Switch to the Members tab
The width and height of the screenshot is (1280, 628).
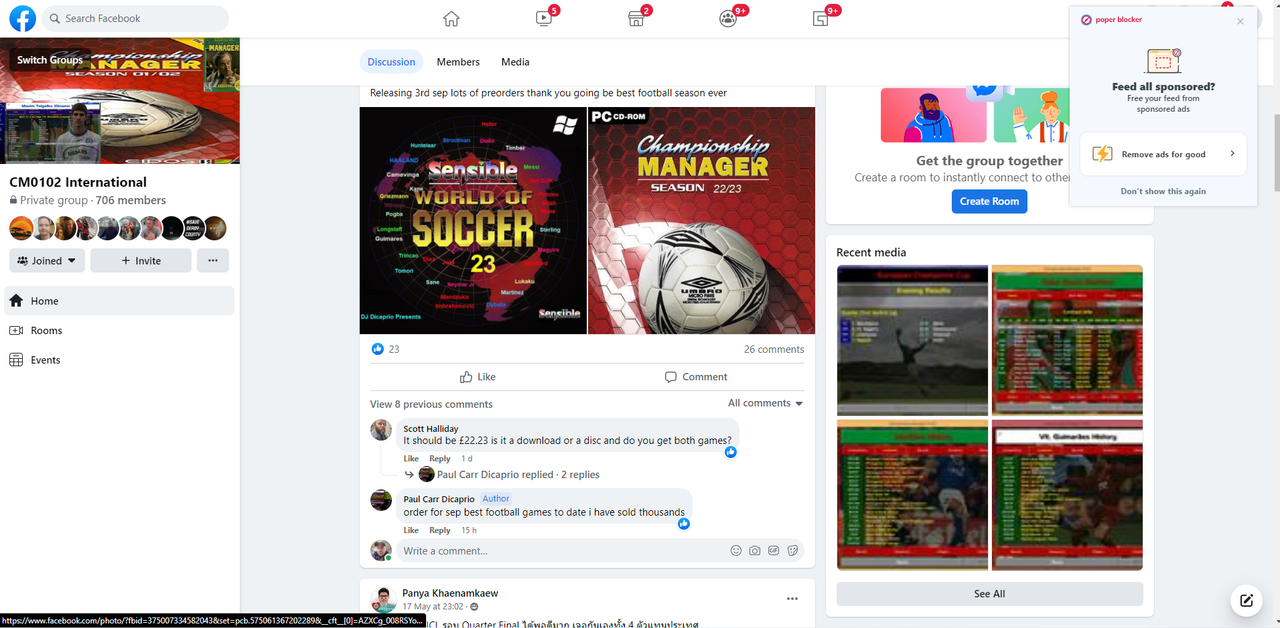(x=458, y=62)
